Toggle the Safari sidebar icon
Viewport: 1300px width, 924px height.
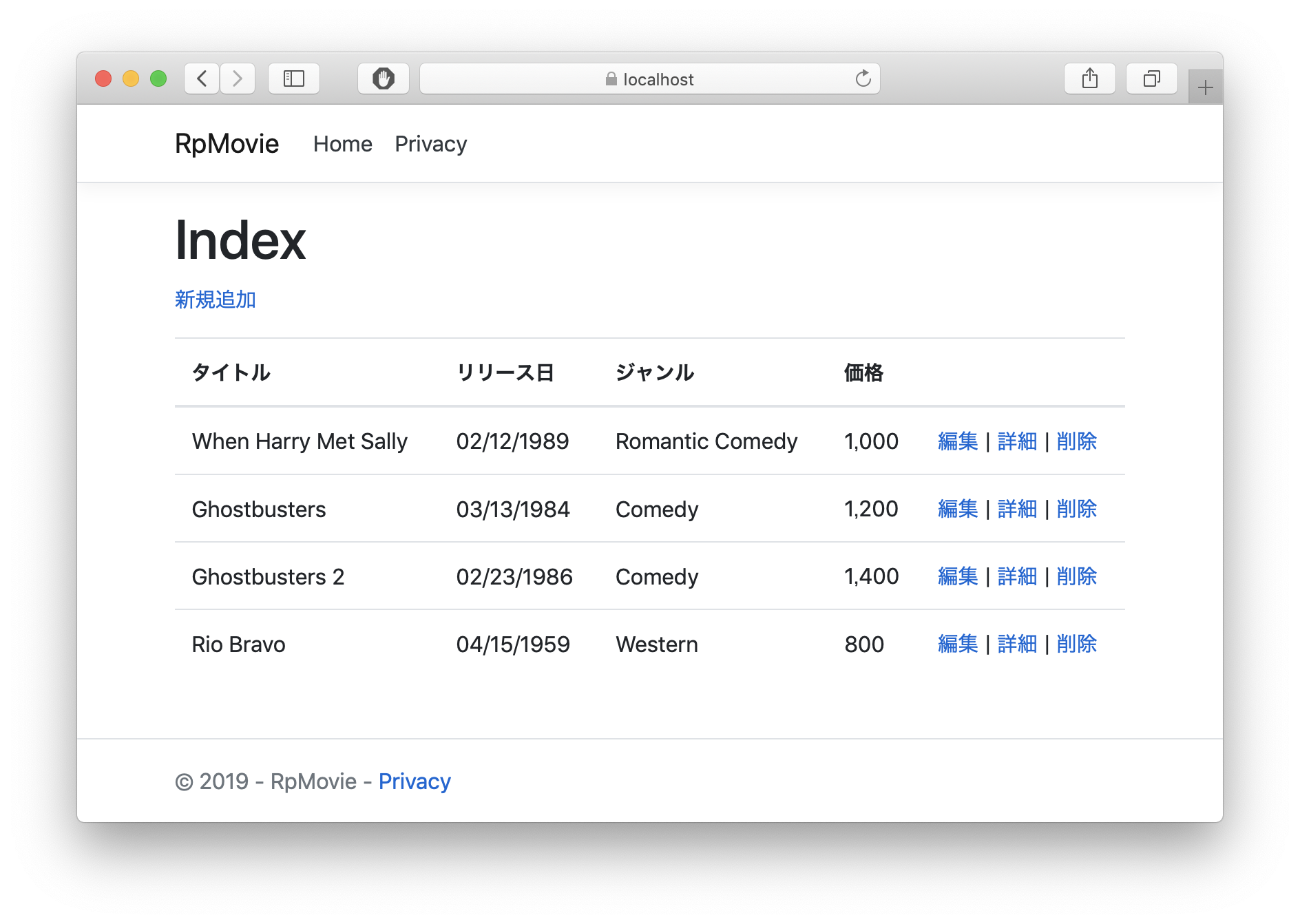tap(294, 78)
